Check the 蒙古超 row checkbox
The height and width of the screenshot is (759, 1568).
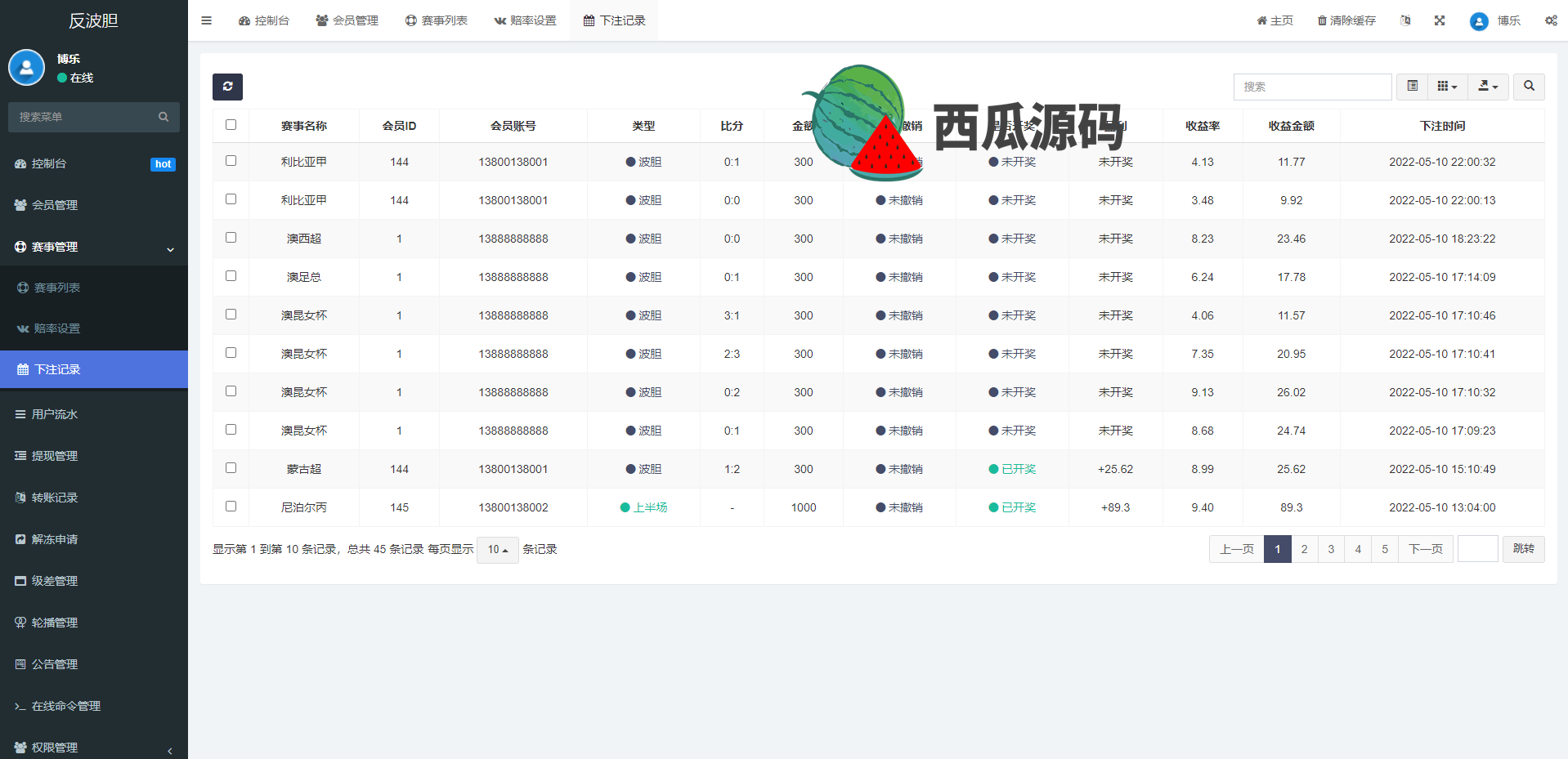pos(231,468)
